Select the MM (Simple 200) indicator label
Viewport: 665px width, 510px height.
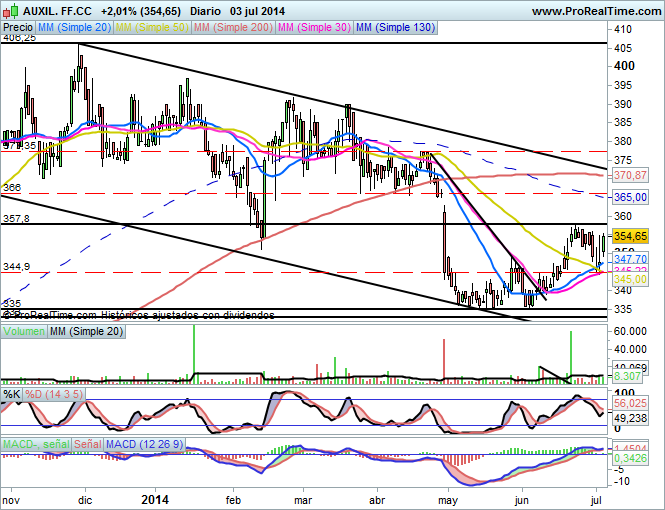point(234,28)
